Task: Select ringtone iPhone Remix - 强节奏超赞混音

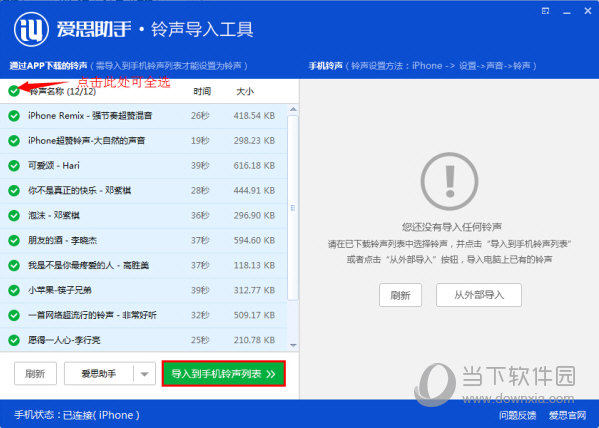Action: pos(144,116)
